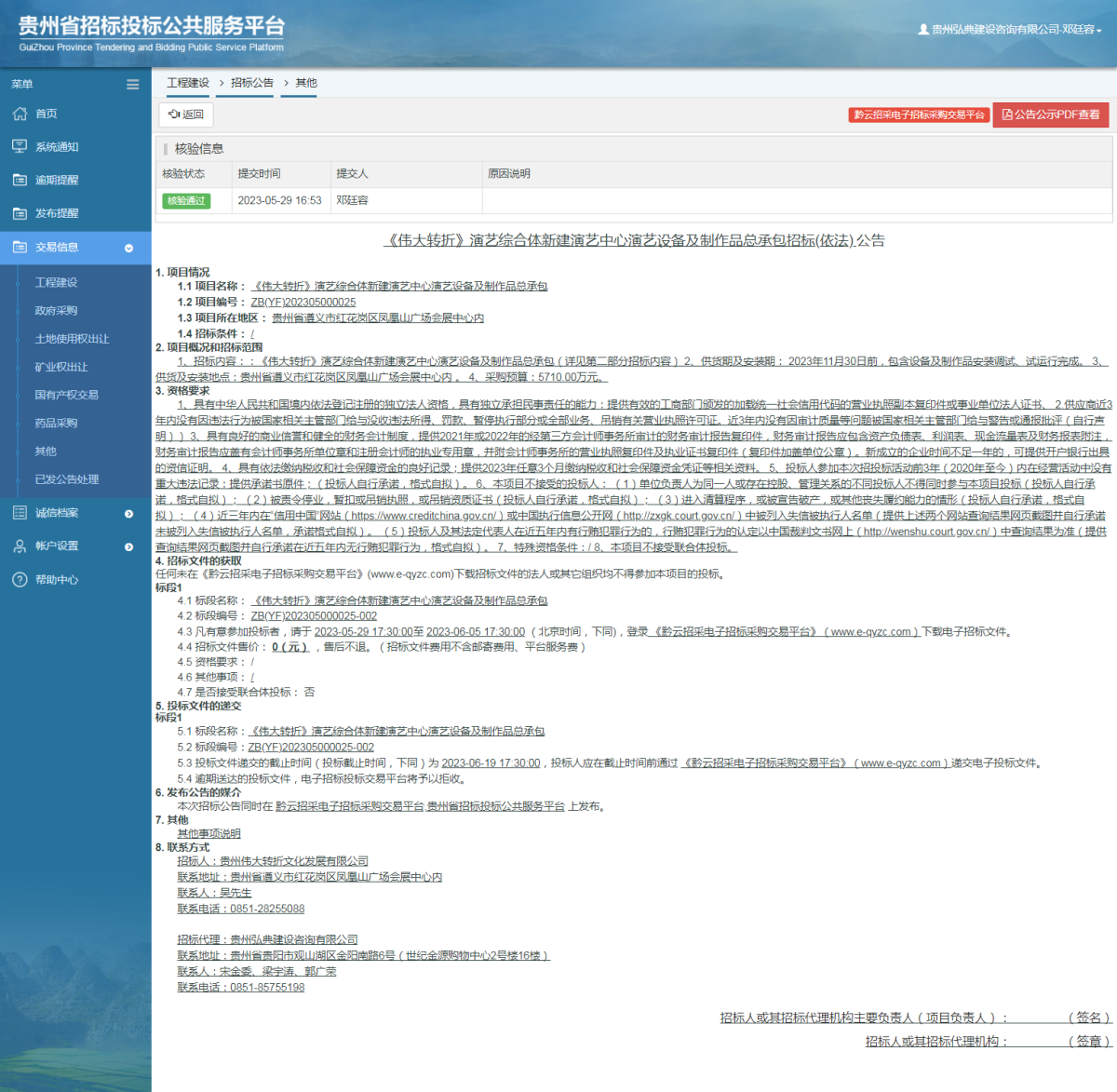The height and width of the screenshot is (1092, 1117).
Task: Open 已发公告处理 submenu item
Action: pyautogui.click(x=66, y=479)
